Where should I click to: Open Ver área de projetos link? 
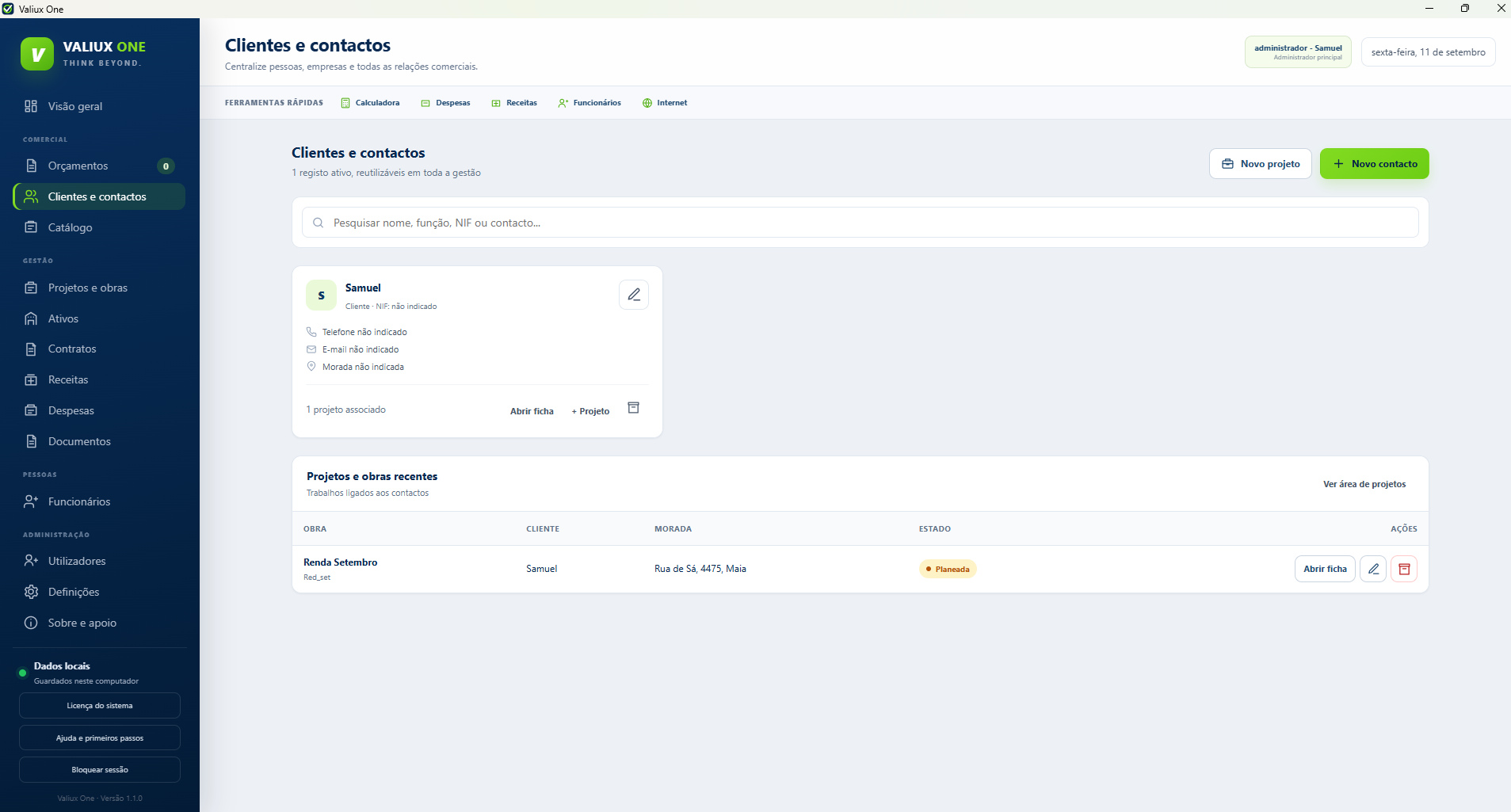1364,484
